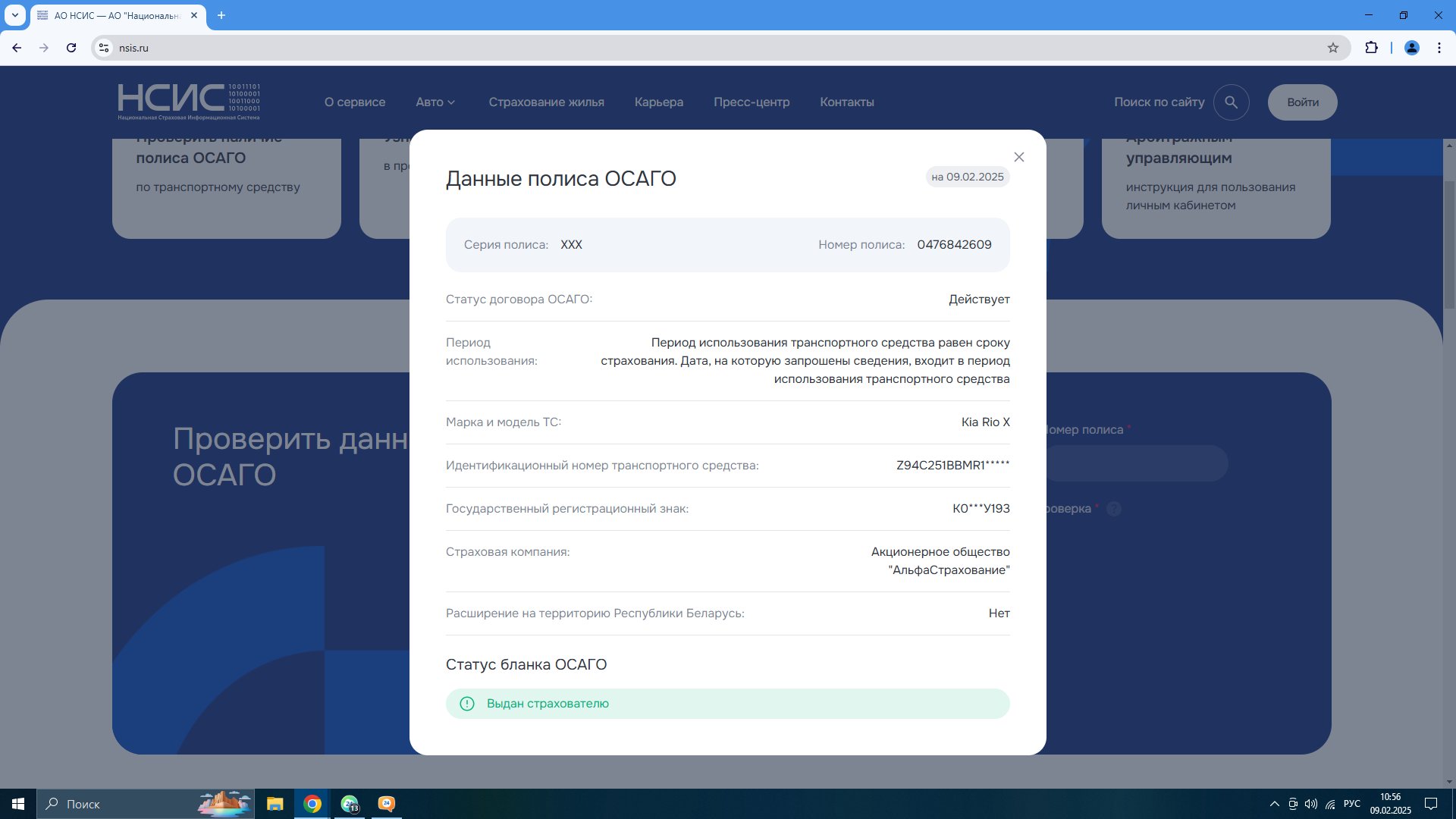Open the Windows notification center icon
This screenshot has height=819, width=1456.
click(1431, 804)
